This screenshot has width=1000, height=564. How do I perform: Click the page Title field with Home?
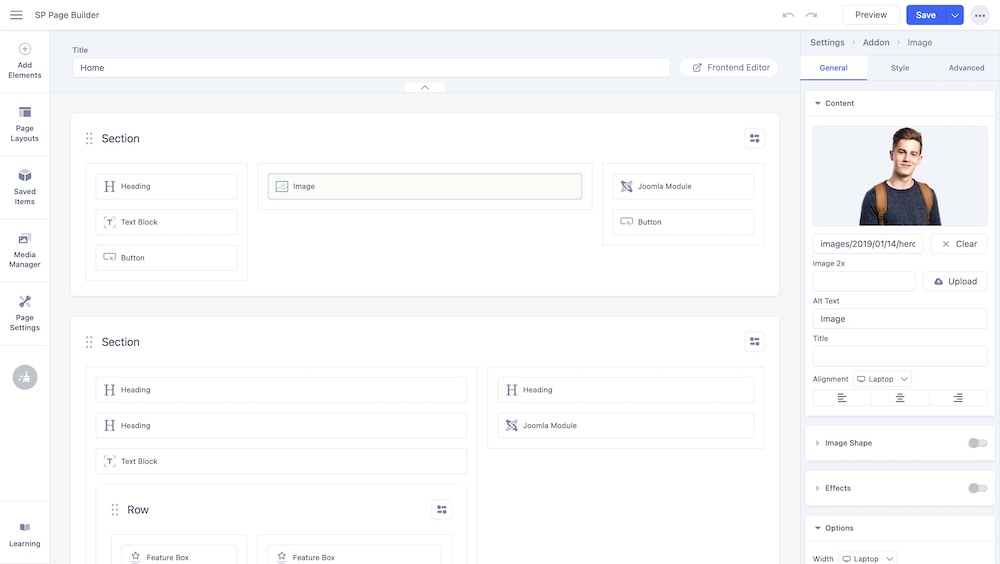pos(371,68)
